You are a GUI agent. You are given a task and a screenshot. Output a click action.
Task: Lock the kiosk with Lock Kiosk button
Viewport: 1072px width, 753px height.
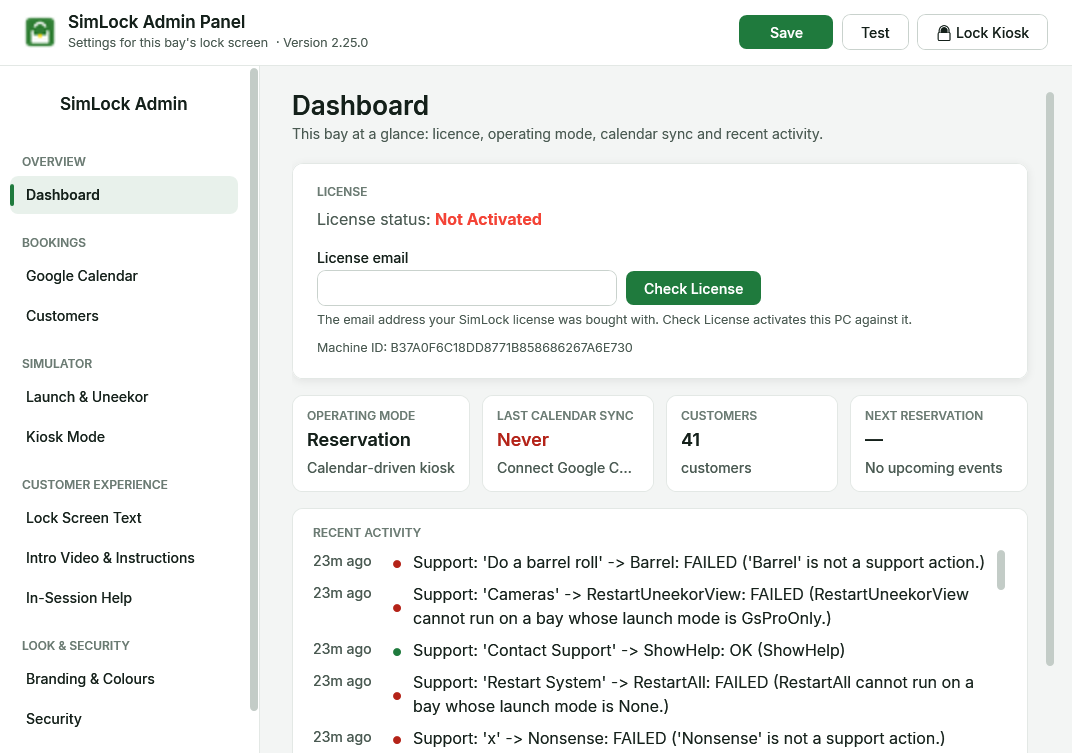982,32
